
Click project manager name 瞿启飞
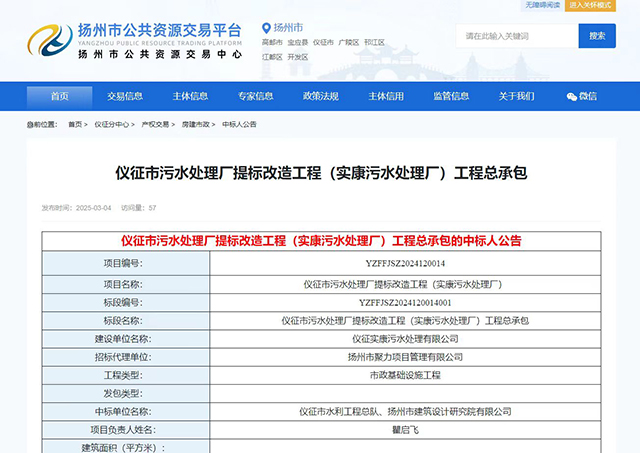click(405, 430)
